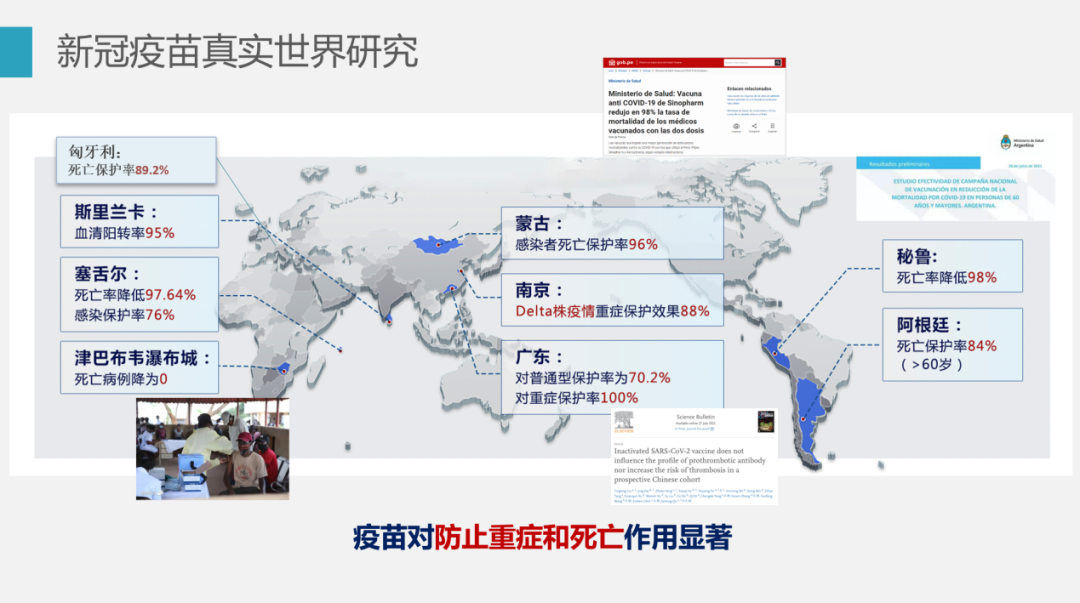Click the search magnifier icon on the gob.pe page
The image size is (1080, 603).
coord(777,62)
